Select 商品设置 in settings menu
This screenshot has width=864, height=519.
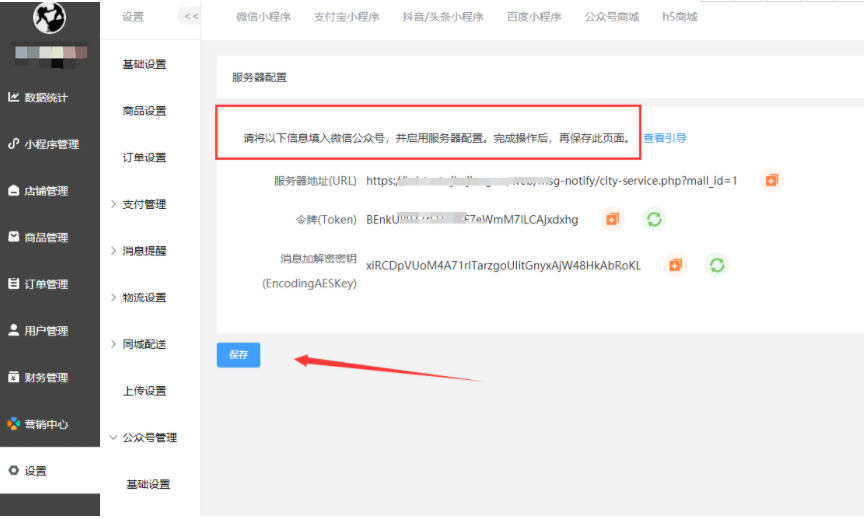[144, 111]
